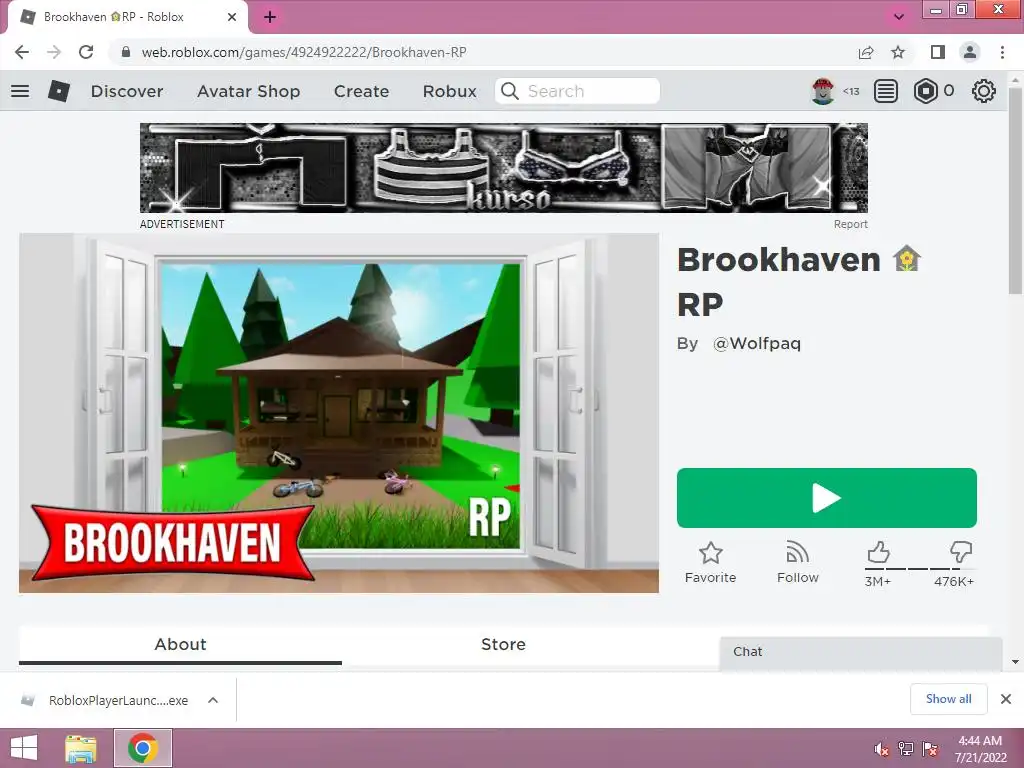Open the user avatar profile icon

pyautogui.click(x=823, y=91)
